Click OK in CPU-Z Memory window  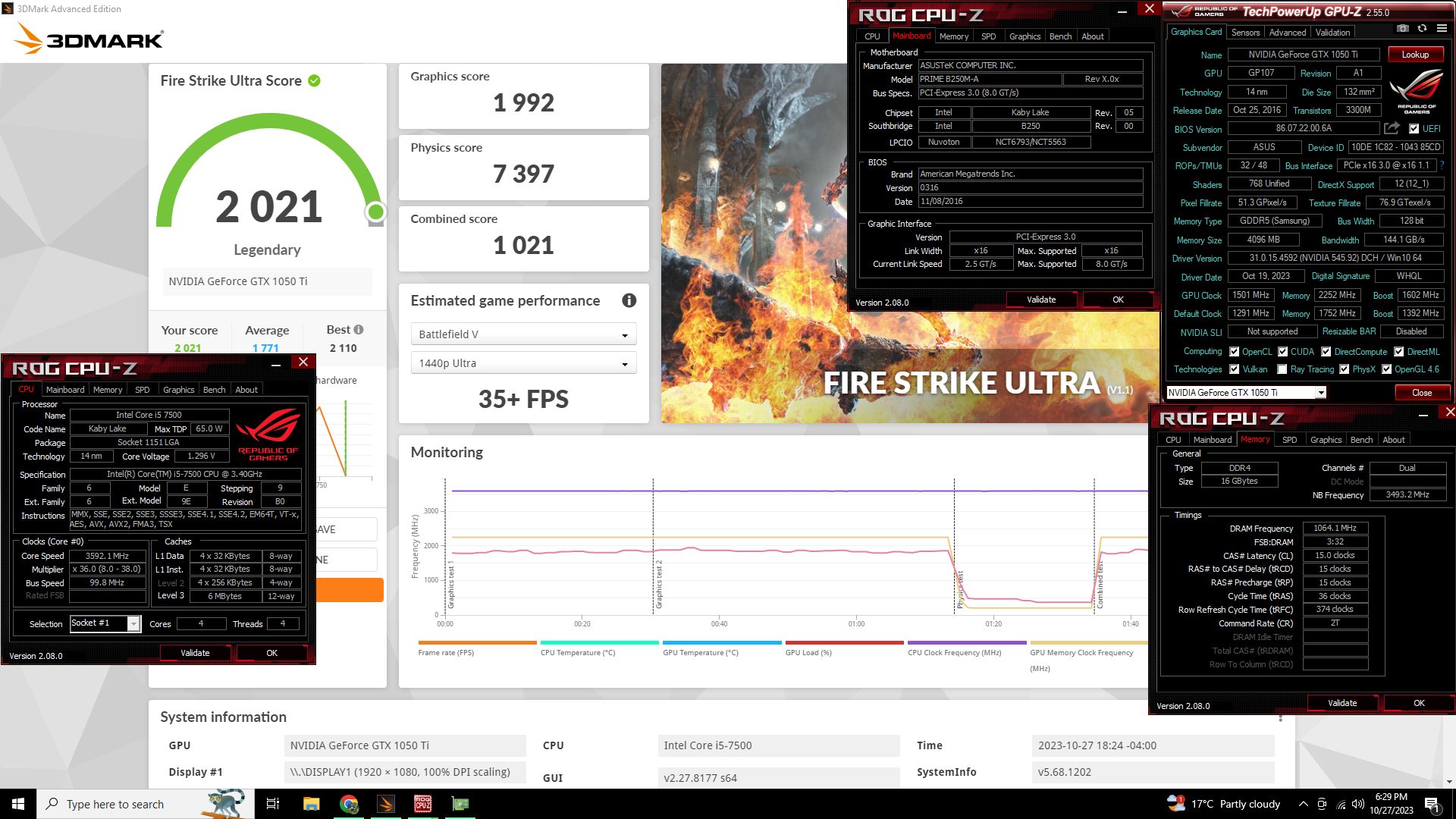(x=1419, y=703)
